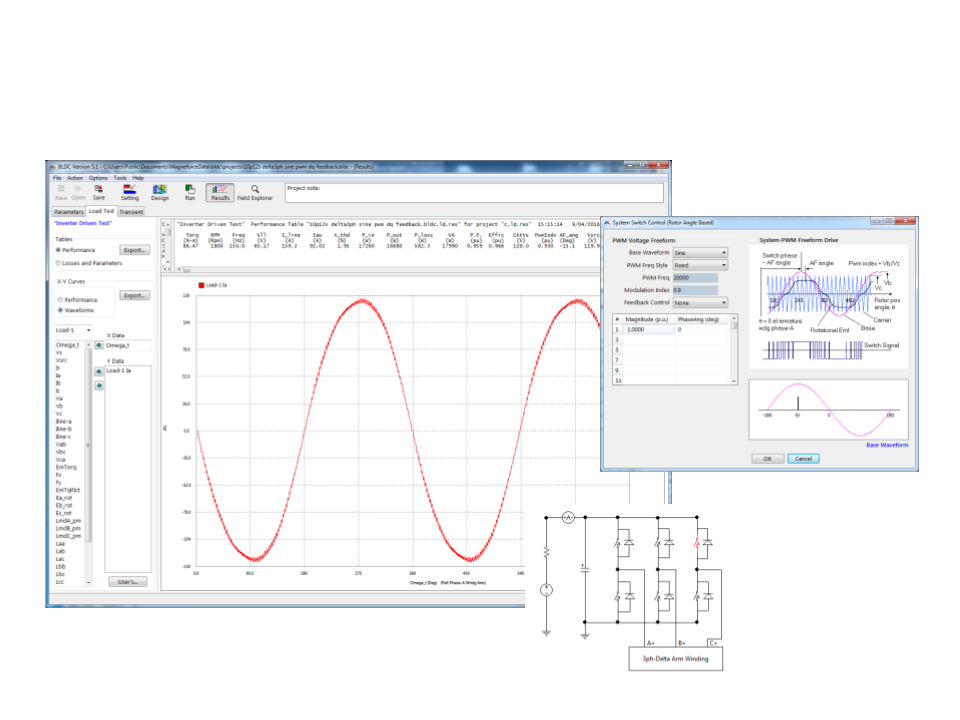The image size is (960, 720).
Task: Open the Options menu
Action: (98, 178)
